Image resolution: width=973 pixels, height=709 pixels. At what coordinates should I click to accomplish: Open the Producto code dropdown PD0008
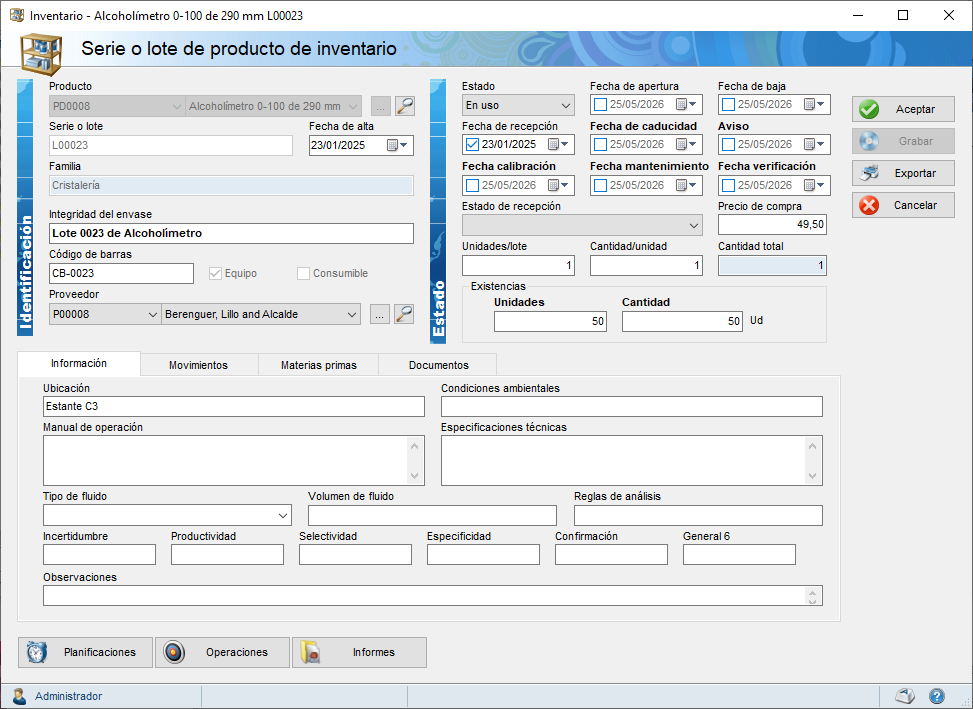(x=117, y=106)
